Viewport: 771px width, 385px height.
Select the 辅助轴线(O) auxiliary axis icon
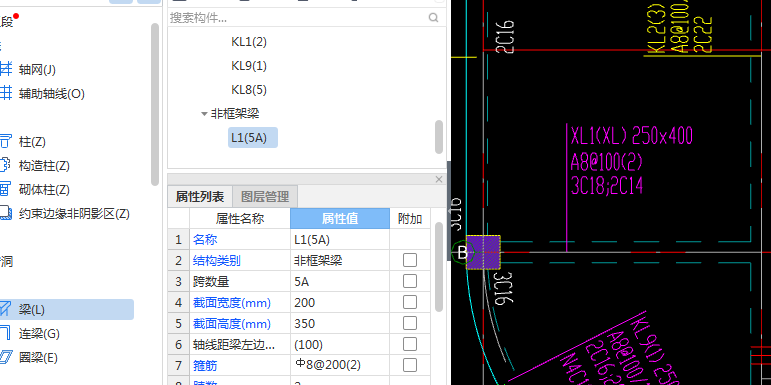point(5,93)
